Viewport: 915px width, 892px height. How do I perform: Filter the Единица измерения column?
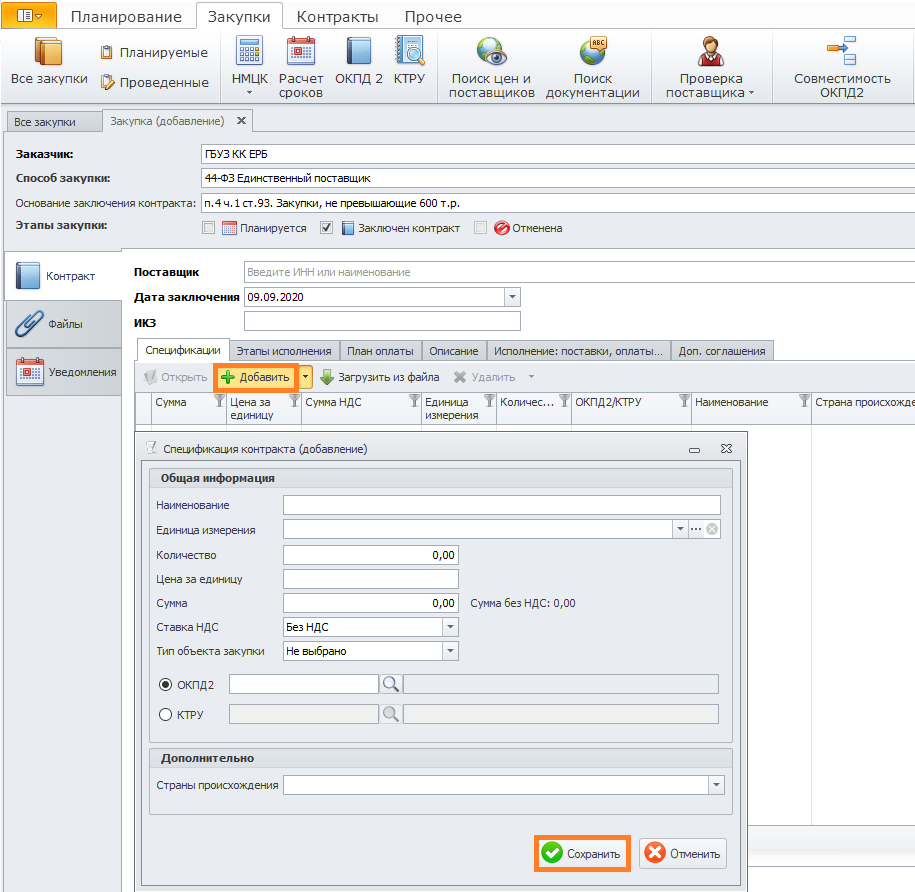[x=489, y=401]
